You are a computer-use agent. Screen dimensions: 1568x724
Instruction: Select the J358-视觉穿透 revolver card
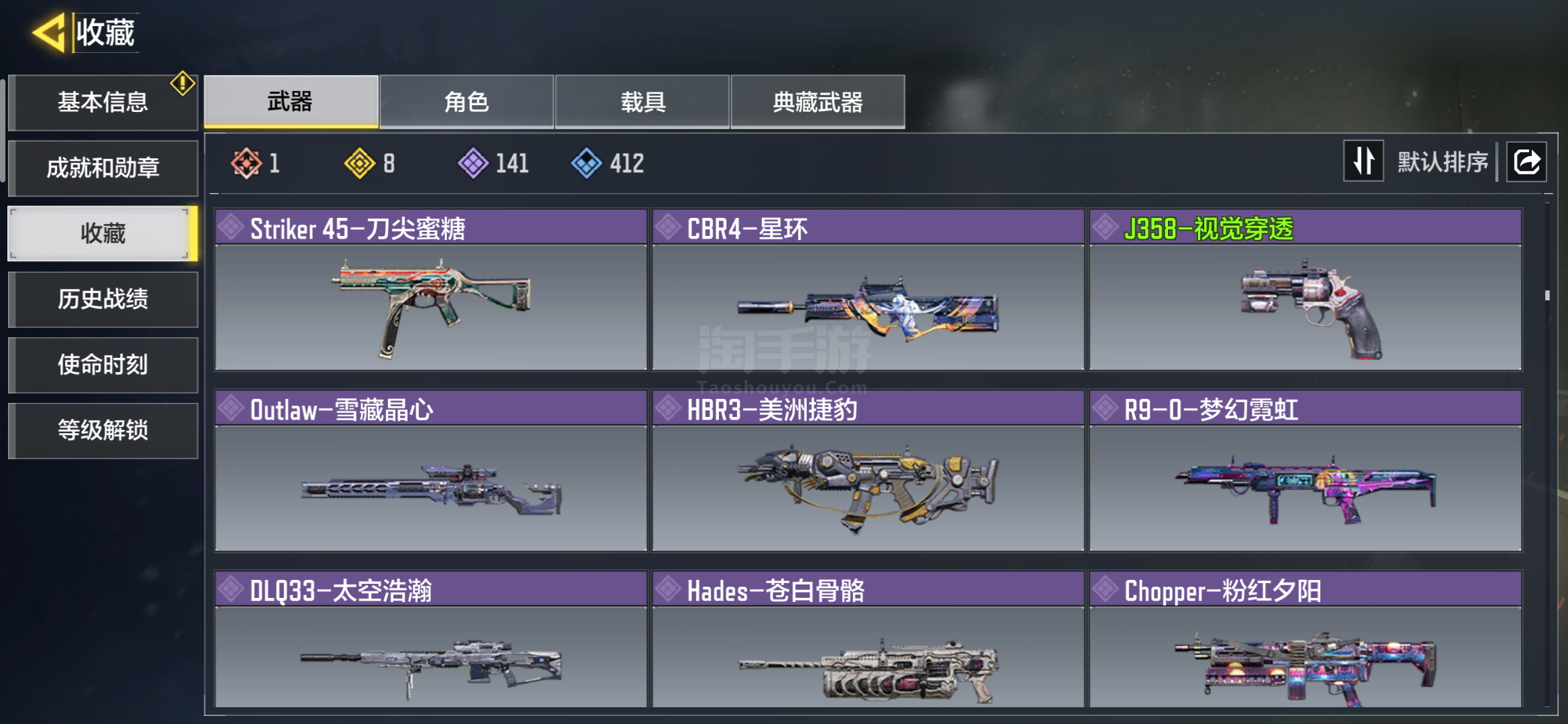pyautogui.click(x=1305, y=290)
